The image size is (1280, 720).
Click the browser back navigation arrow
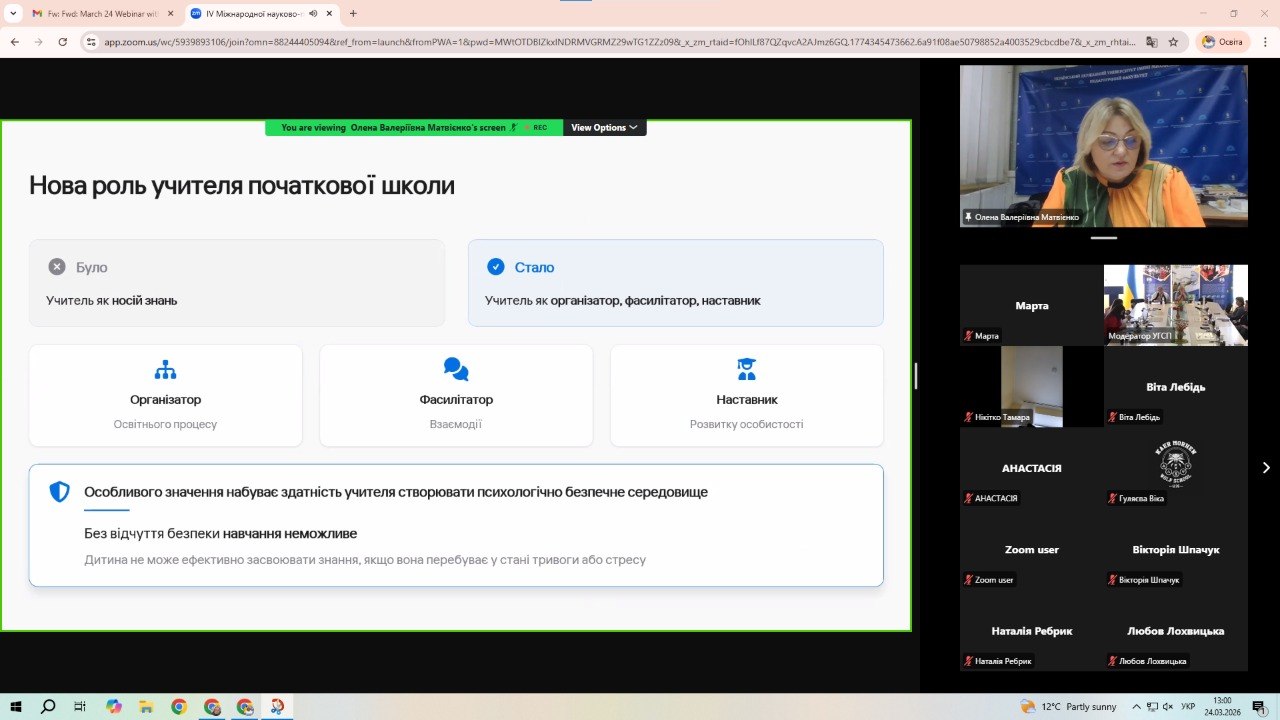pyautogui.click(x=15, y=44)
